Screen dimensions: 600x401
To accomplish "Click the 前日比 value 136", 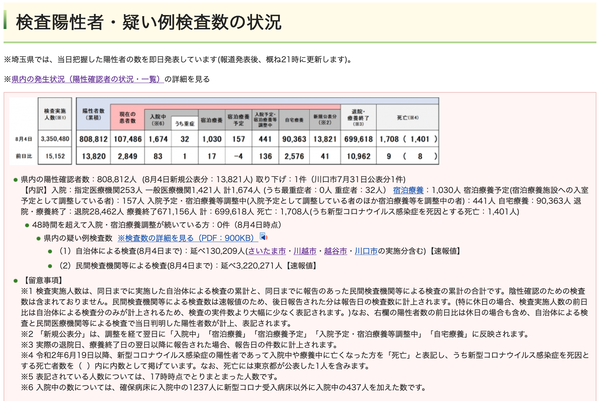I will coord(265,156).
